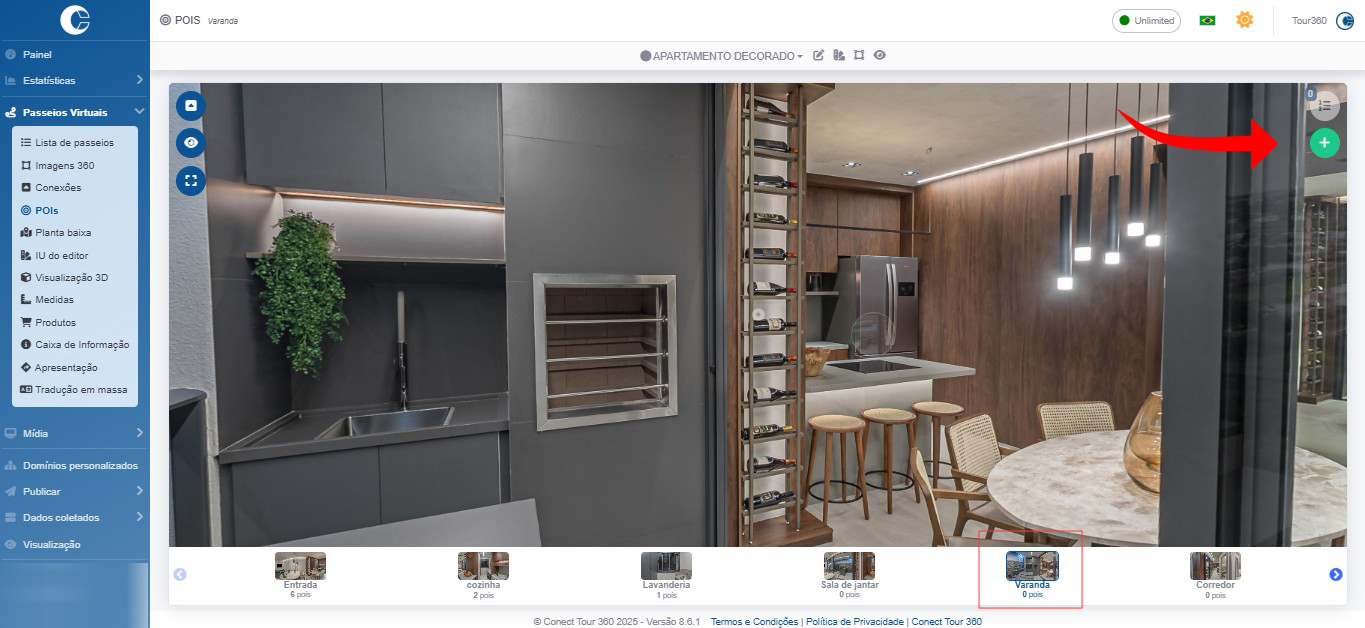Viewport: 1365px width, 628px height.
Task: Click the Termos e Condições link
Action: pyautogui.click(x=754, y=622)
